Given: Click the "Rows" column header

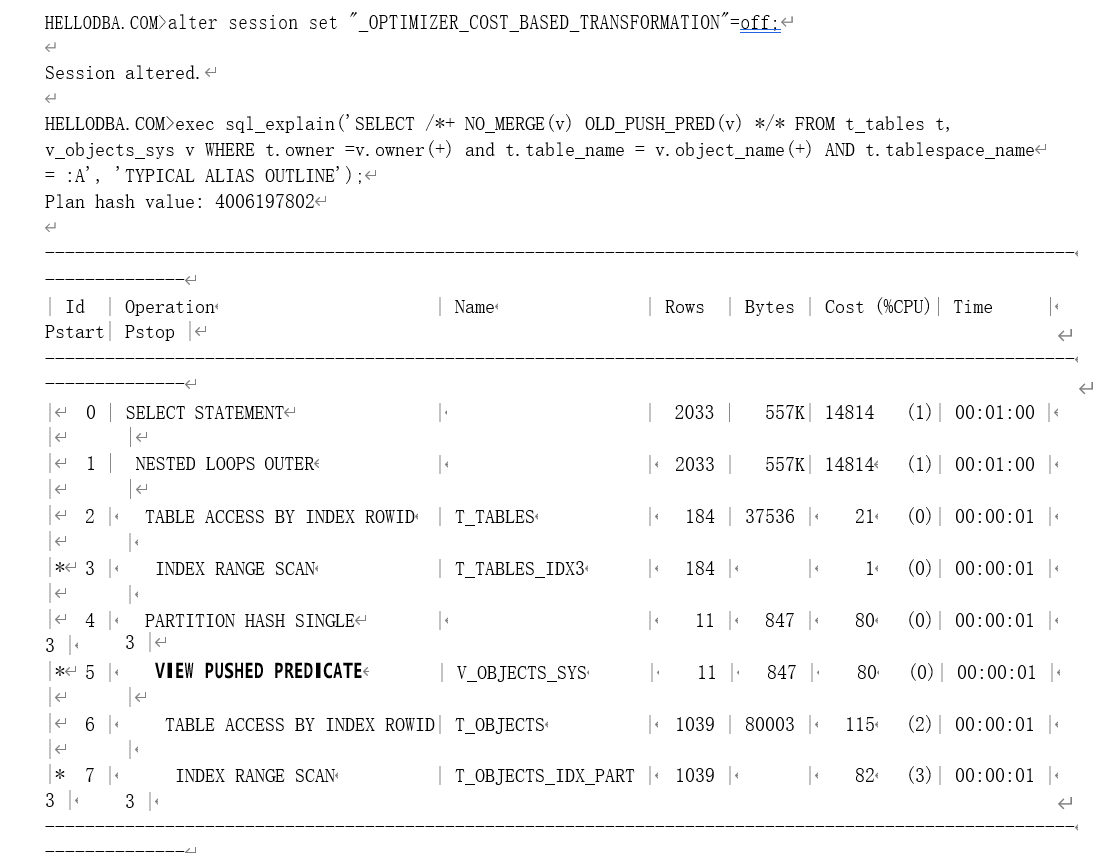Looking at the screenshot, I should [x=684, y=307].
